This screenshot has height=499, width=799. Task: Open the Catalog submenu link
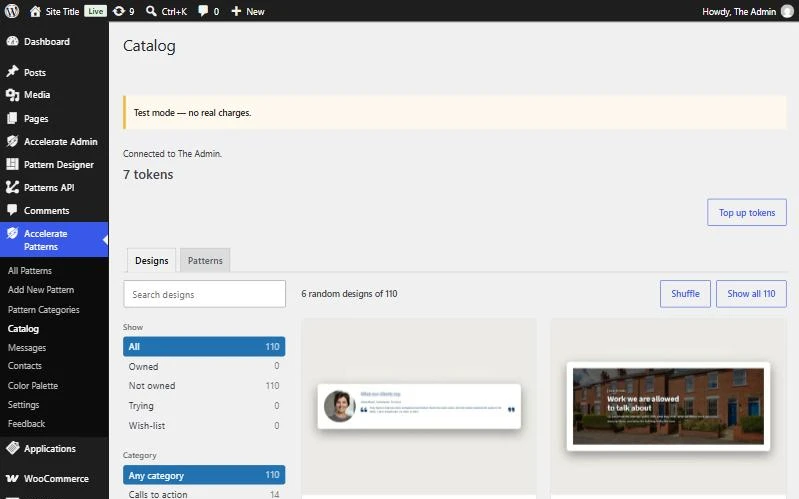[23, 329]
